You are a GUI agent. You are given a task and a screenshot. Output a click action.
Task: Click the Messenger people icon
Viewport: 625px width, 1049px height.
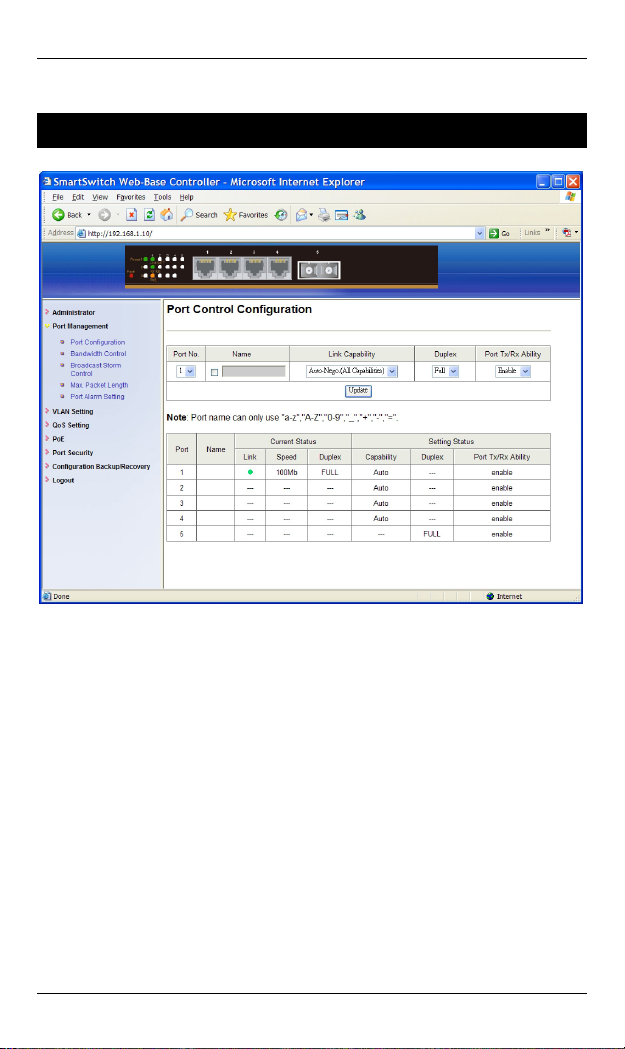(x=359, y=215)
